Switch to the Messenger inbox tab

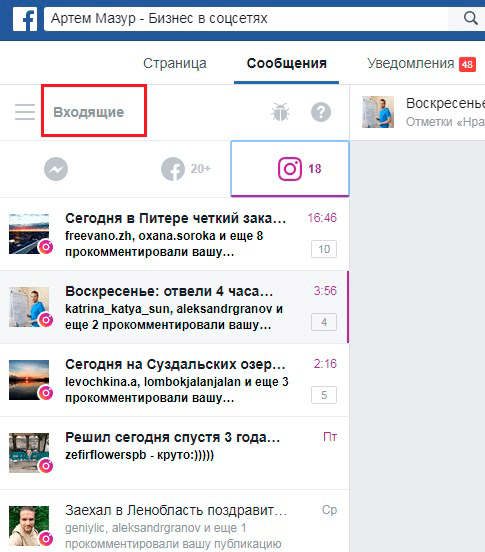pyautogui.click(x=56, y=169)
